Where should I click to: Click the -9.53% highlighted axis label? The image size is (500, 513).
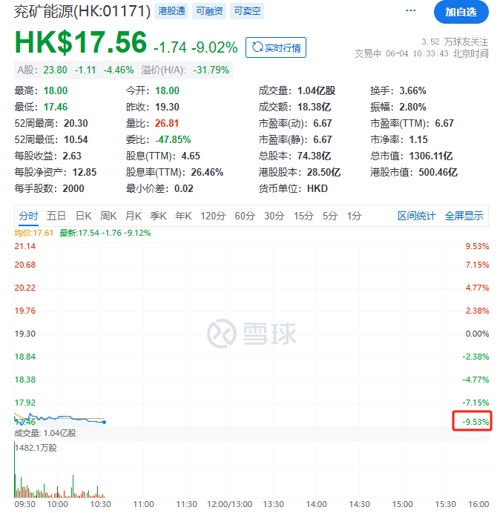pos(472,421)
